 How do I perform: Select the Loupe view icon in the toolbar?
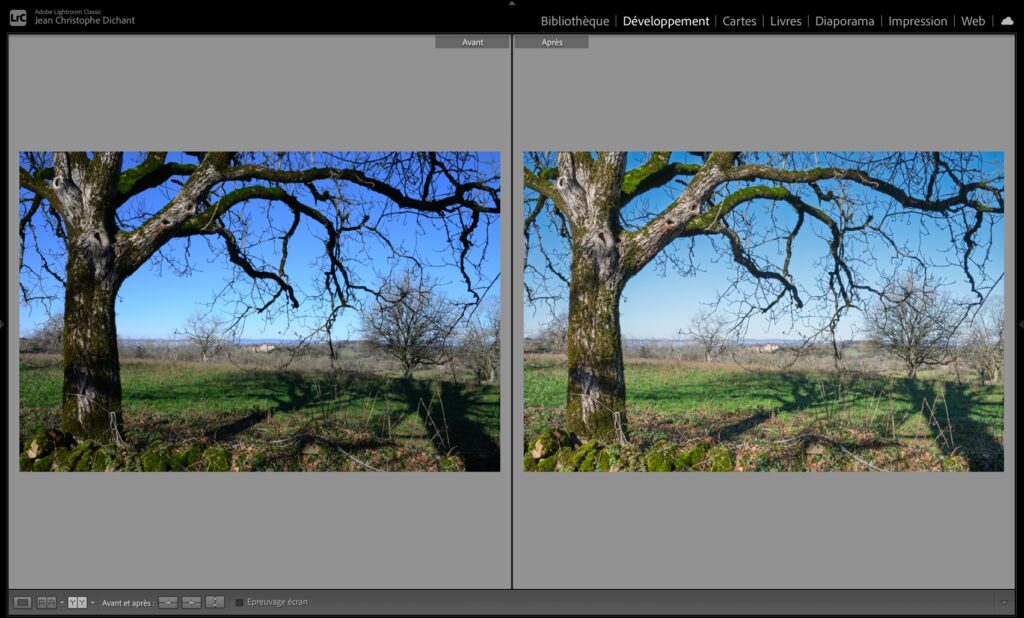coord(22,601)
